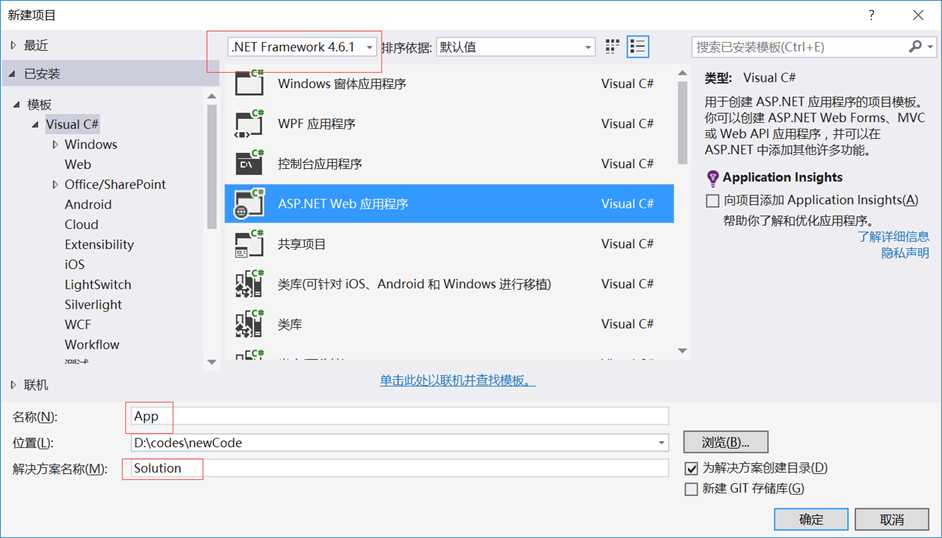Select iOS in the template tree
This screenshot has width=942, height=538.
click(74, 264)
